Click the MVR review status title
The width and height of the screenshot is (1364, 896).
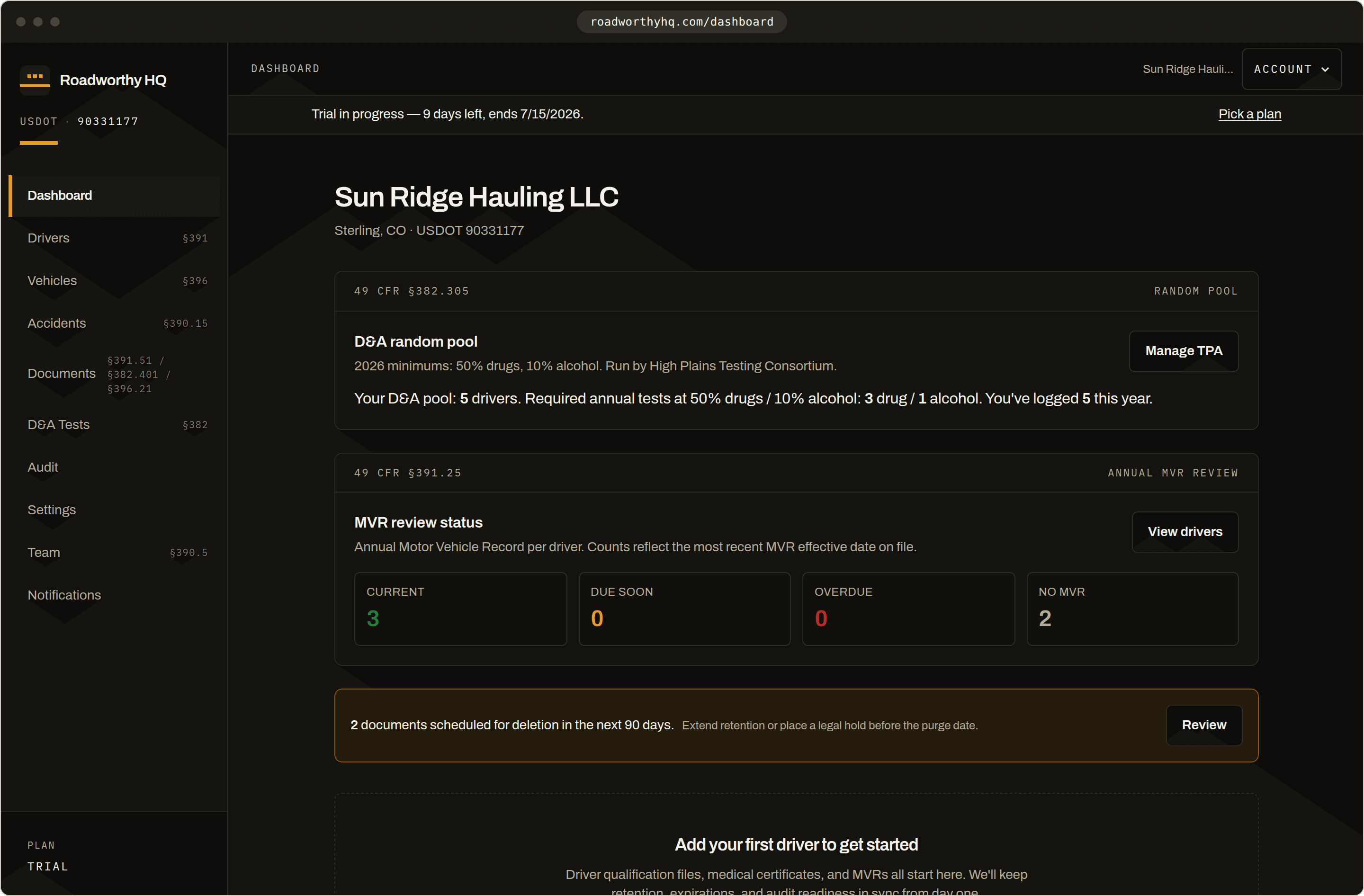point(418,523)
